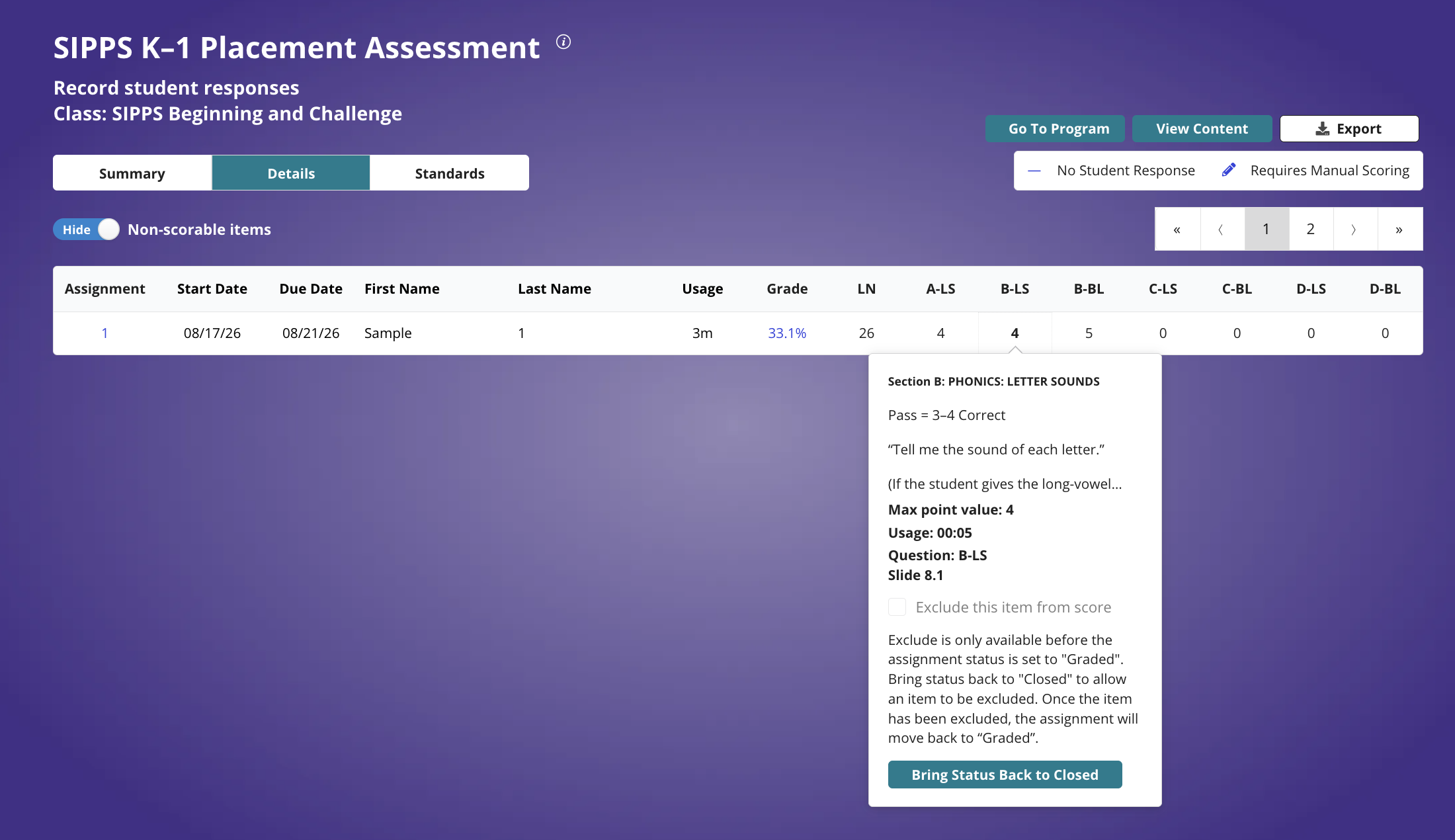1455x840 pixels.
Task: Click the due date 08/21/26 cell
Action: tap(311, 333)
